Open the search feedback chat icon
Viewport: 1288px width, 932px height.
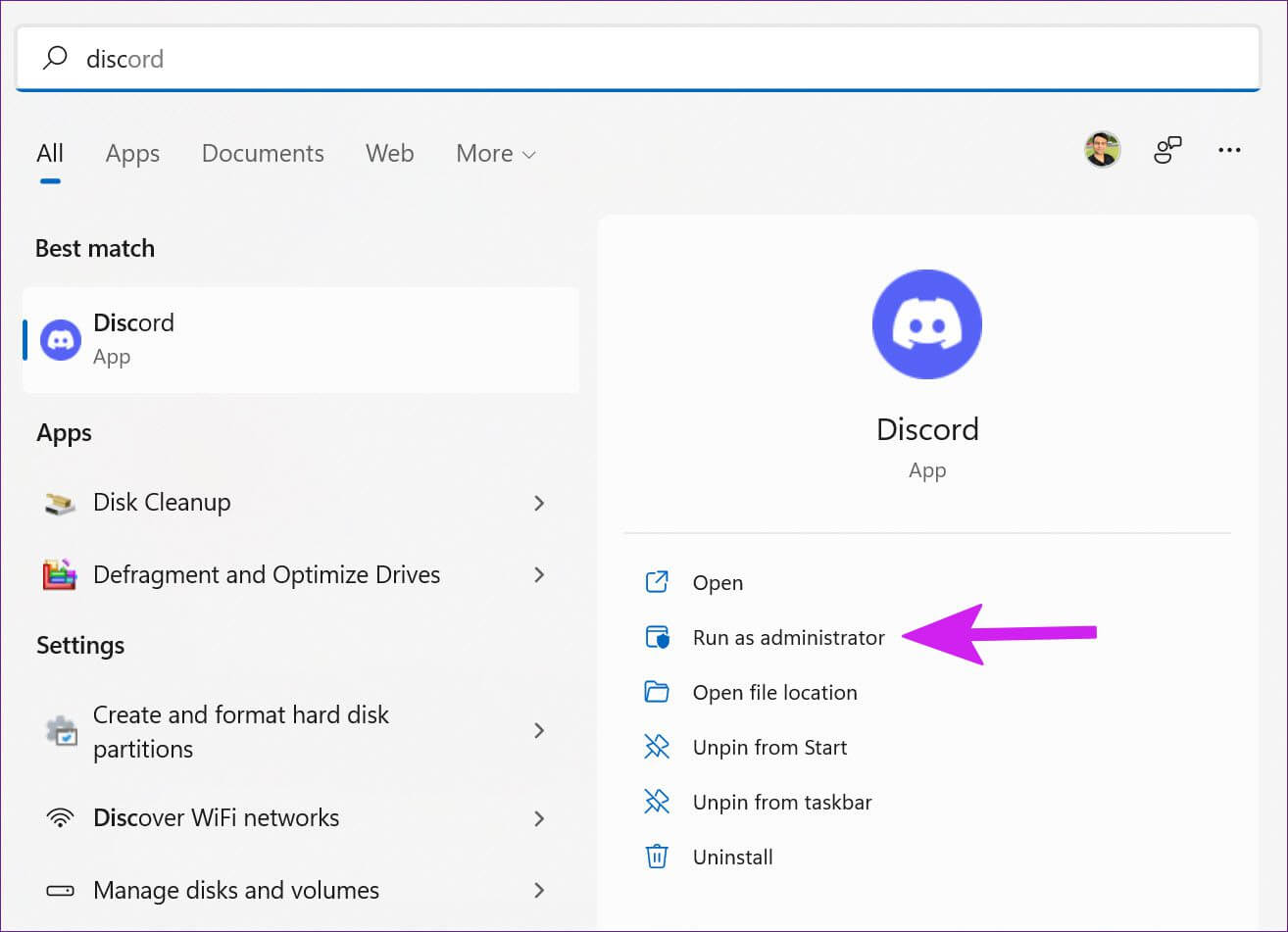tap(1167, 150)
